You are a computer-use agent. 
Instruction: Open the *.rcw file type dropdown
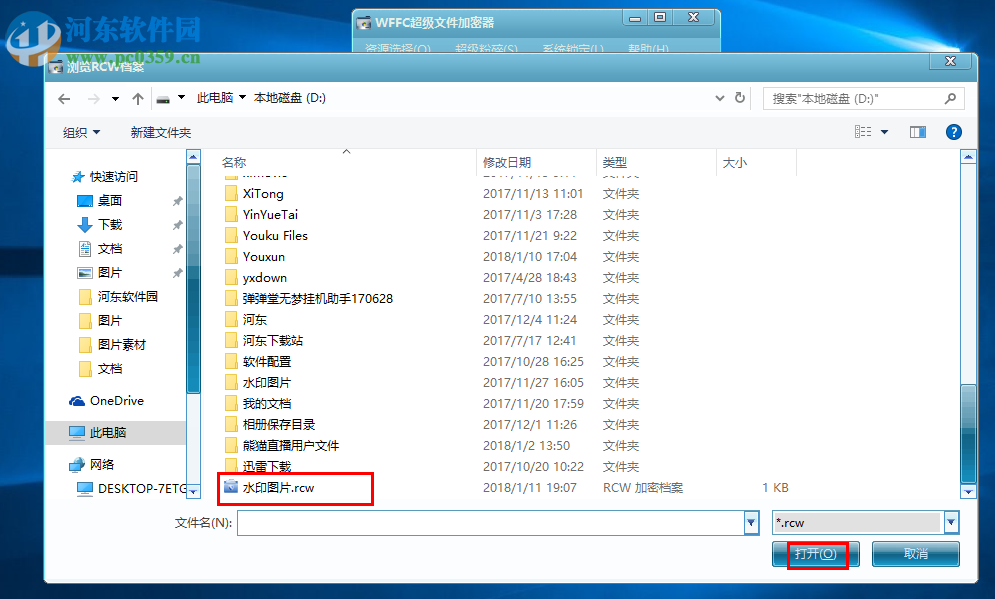[x=951, y=523]
